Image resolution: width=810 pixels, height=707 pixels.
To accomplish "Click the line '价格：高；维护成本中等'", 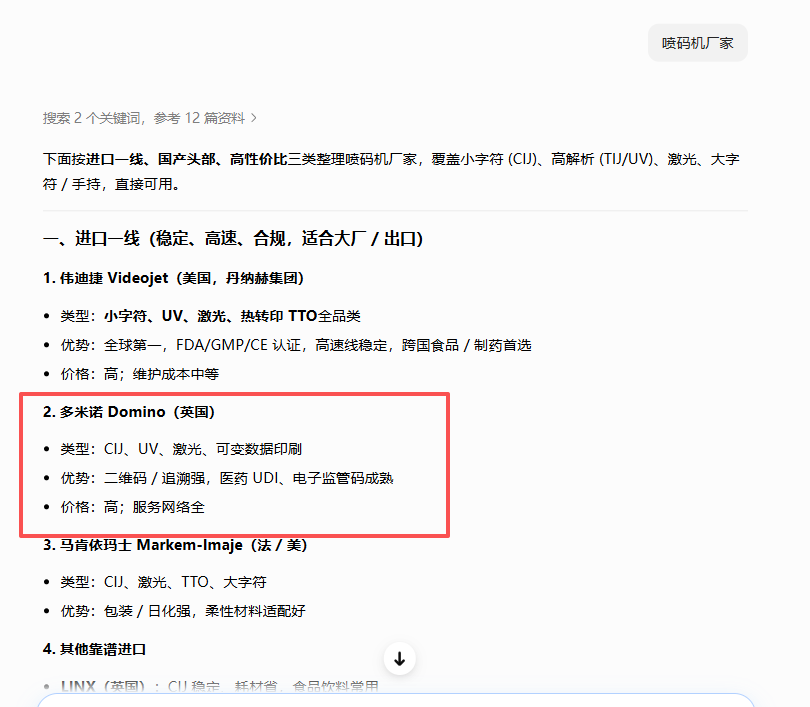I will 139,374.
